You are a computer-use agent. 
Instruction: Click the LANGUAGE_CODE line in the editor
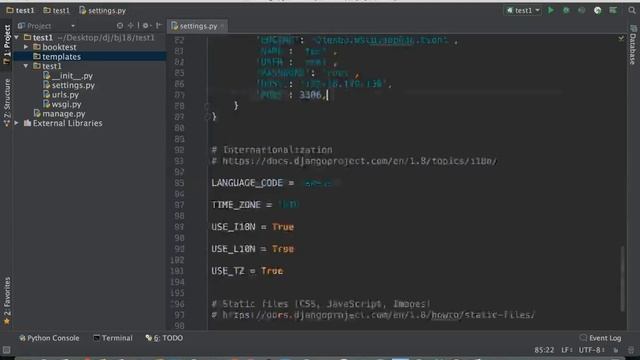275,183
